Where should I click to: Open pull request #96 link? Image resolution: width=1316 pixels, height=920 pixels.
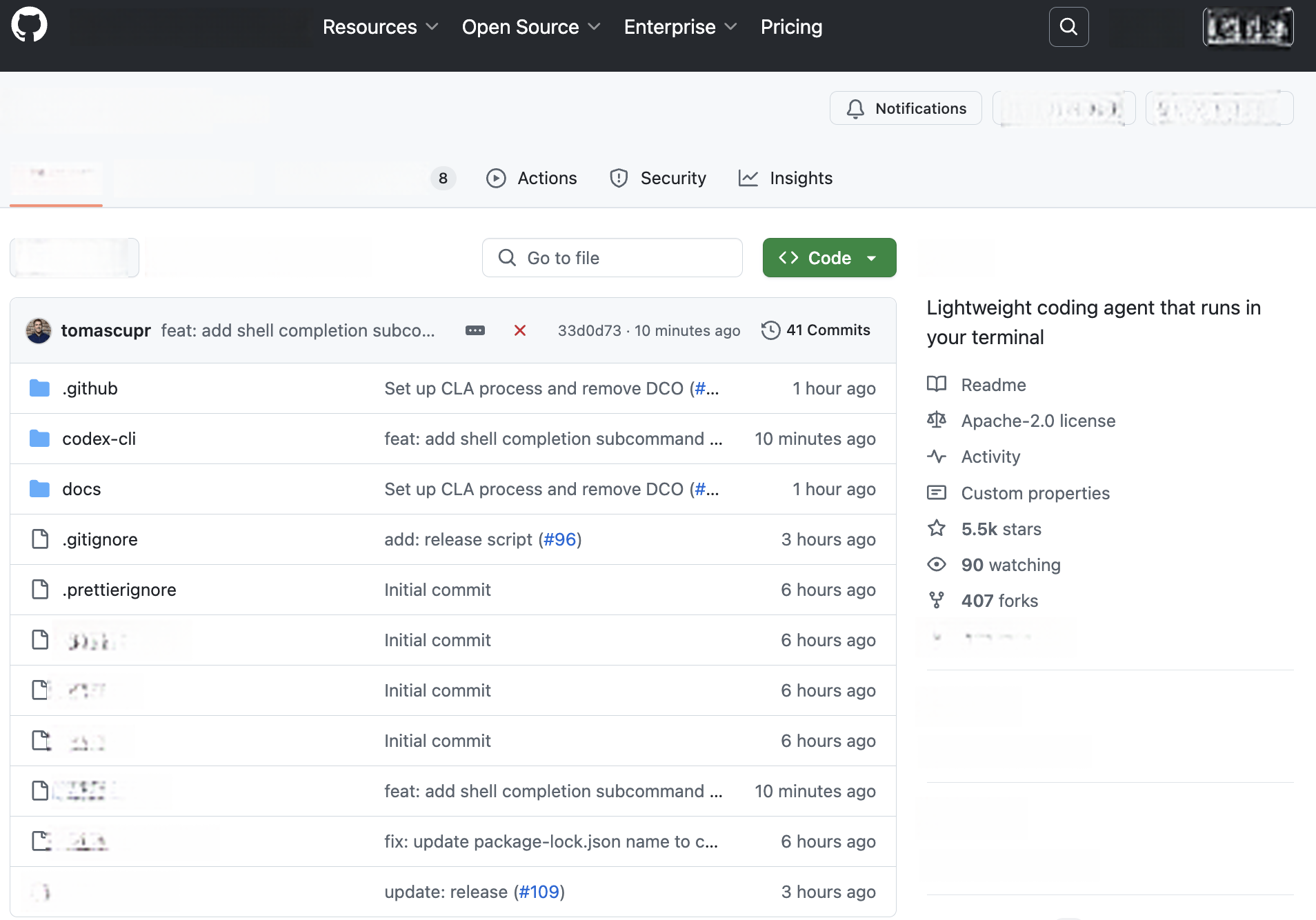560,539
